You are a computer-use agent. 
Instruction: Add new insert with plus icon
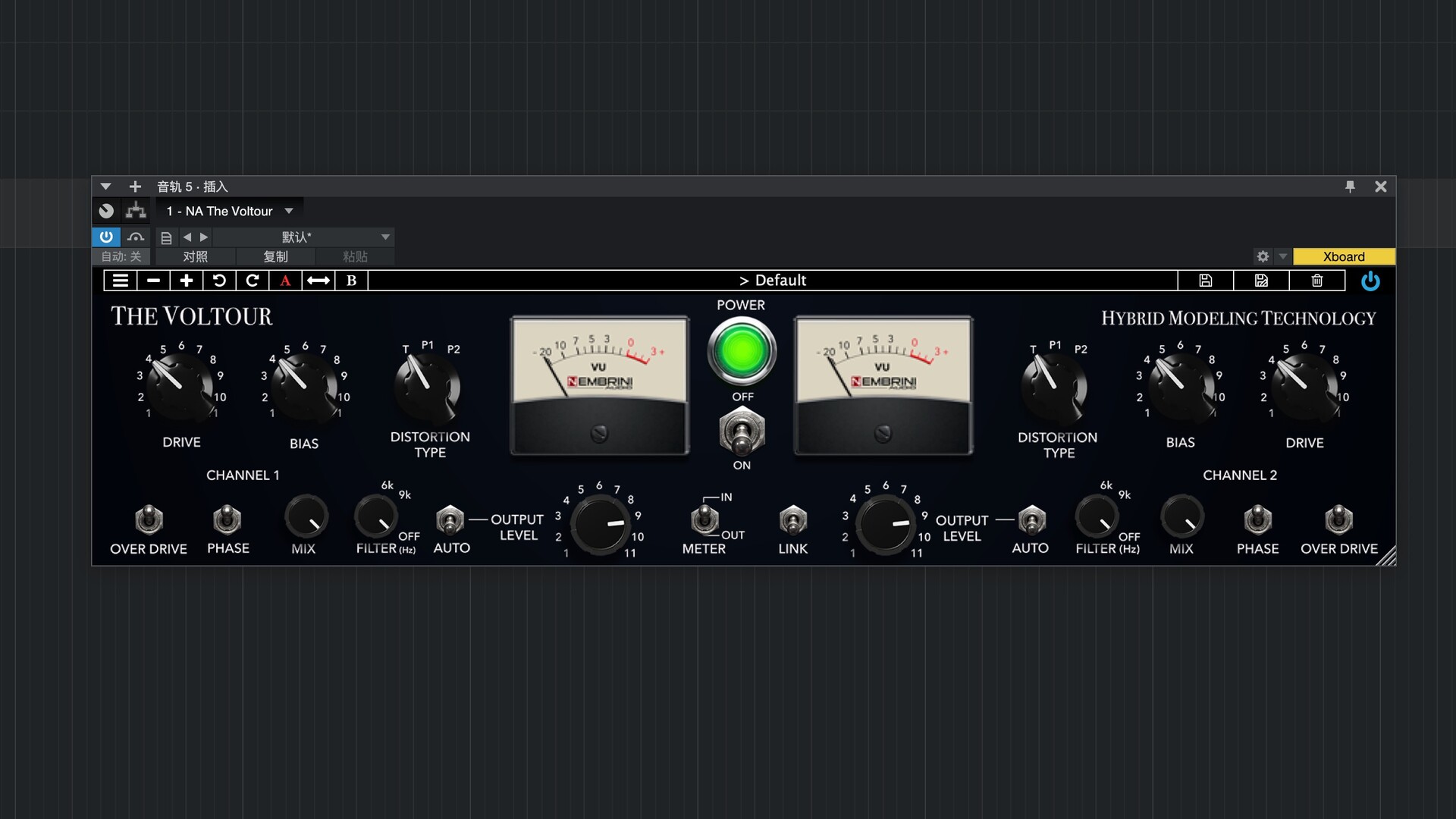[135, 187]
